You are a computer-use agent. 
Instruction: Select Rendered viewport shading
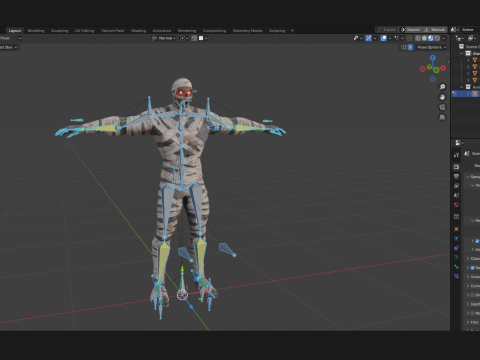click(437, 38)
